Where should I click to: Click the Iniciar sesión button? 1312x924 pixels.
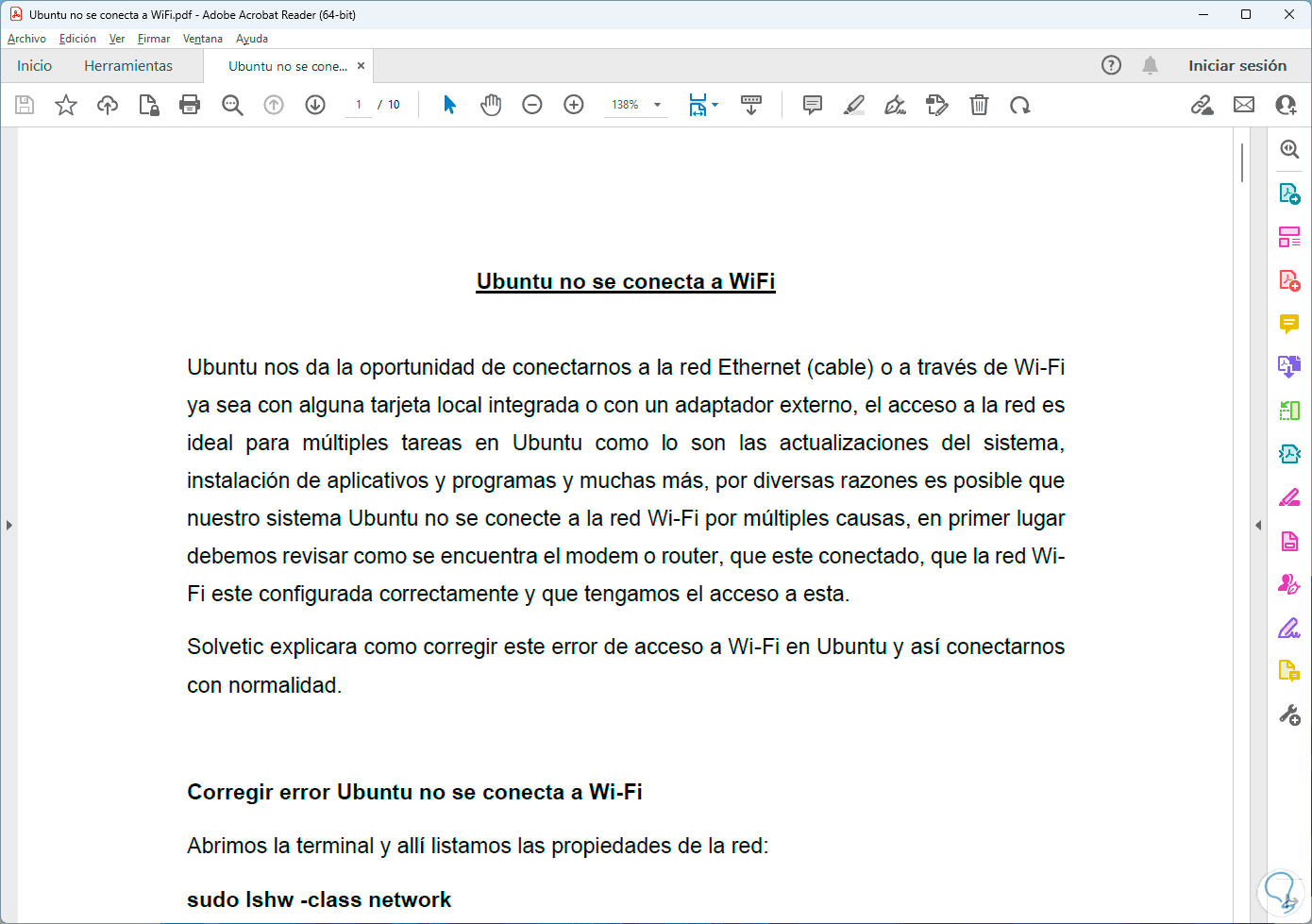tap(1237, 66)
